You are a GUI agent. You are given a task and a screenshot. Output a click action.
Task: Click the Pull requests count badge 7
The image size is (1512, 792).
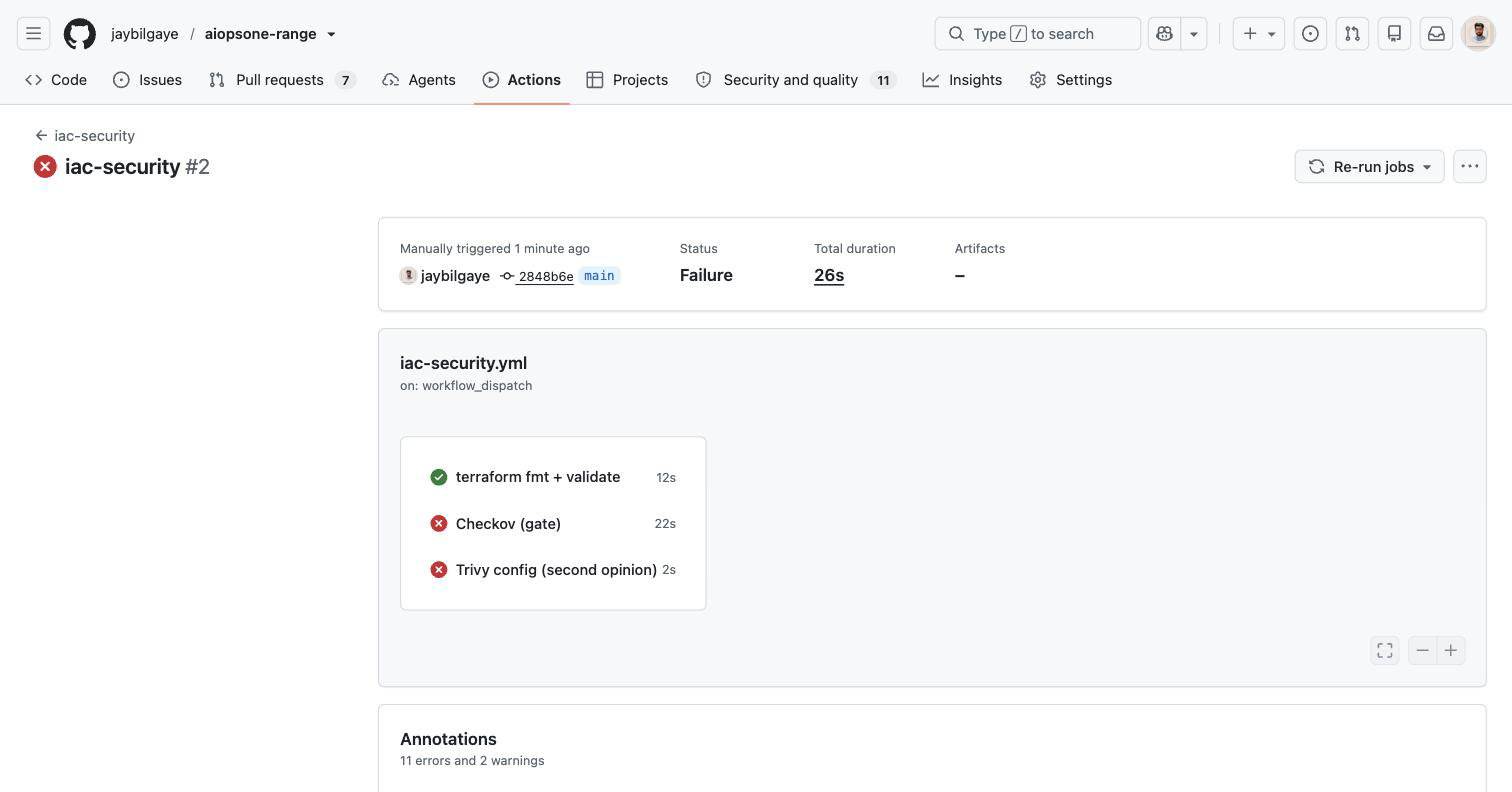tap(345, 80)
